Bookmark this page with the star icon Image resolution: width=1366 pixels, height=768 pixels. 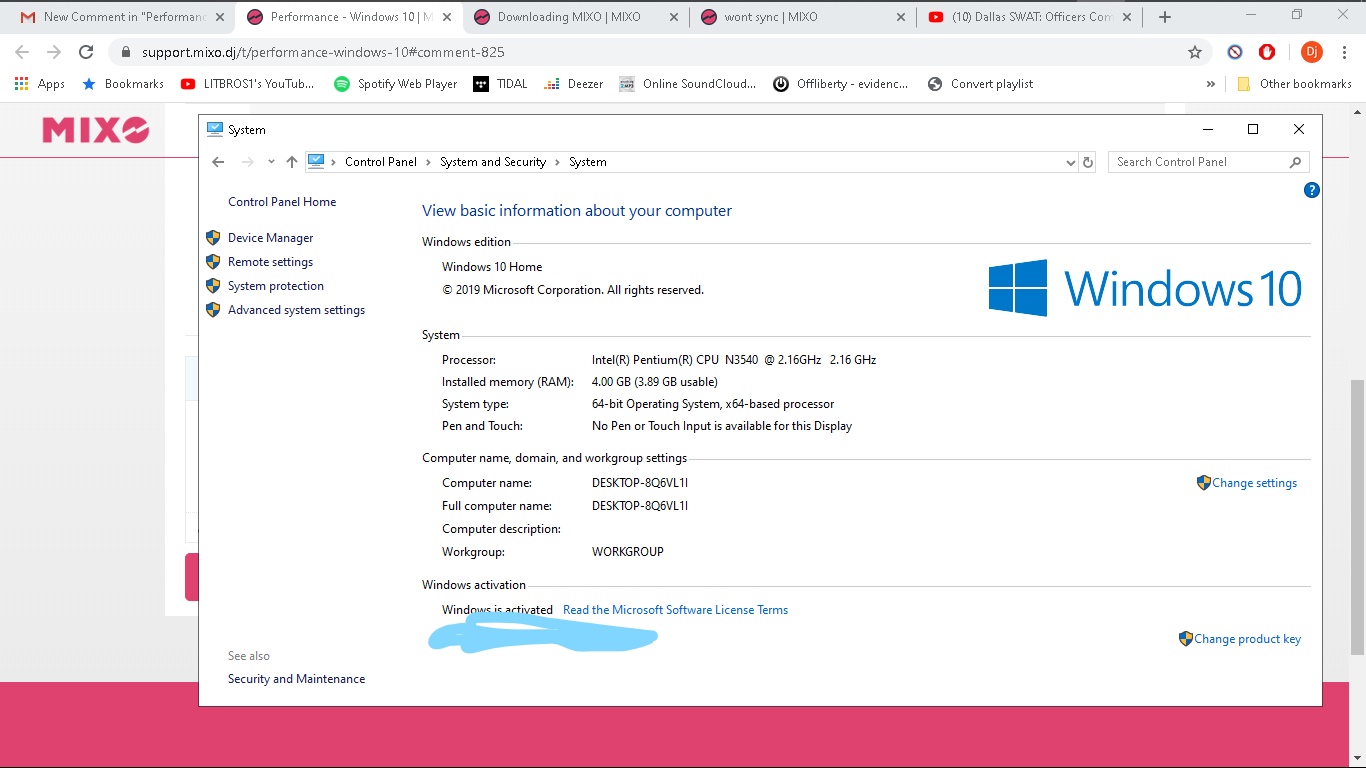[1194, 52]
